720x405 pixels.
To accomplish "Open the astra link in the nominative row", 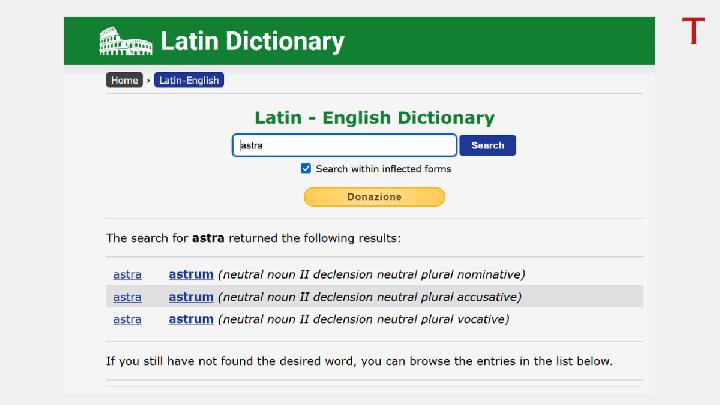I will coord(127,274).
